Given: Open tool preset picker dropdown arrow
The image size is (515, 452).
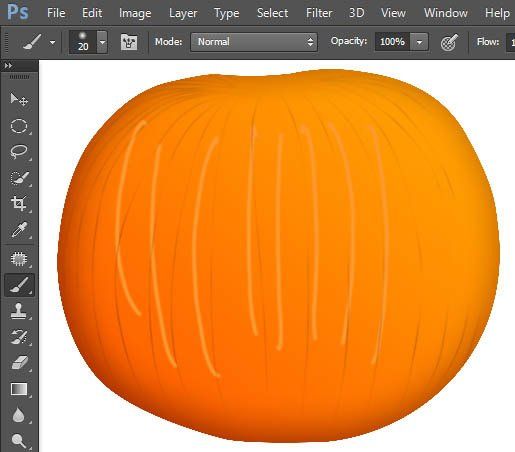Looking at the screenshot, I should tap(52, 43).
